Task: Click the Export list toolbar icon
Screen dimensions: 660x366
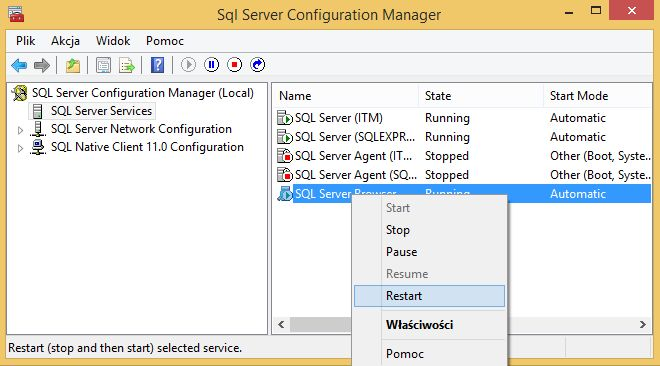Action: (127, 65)
